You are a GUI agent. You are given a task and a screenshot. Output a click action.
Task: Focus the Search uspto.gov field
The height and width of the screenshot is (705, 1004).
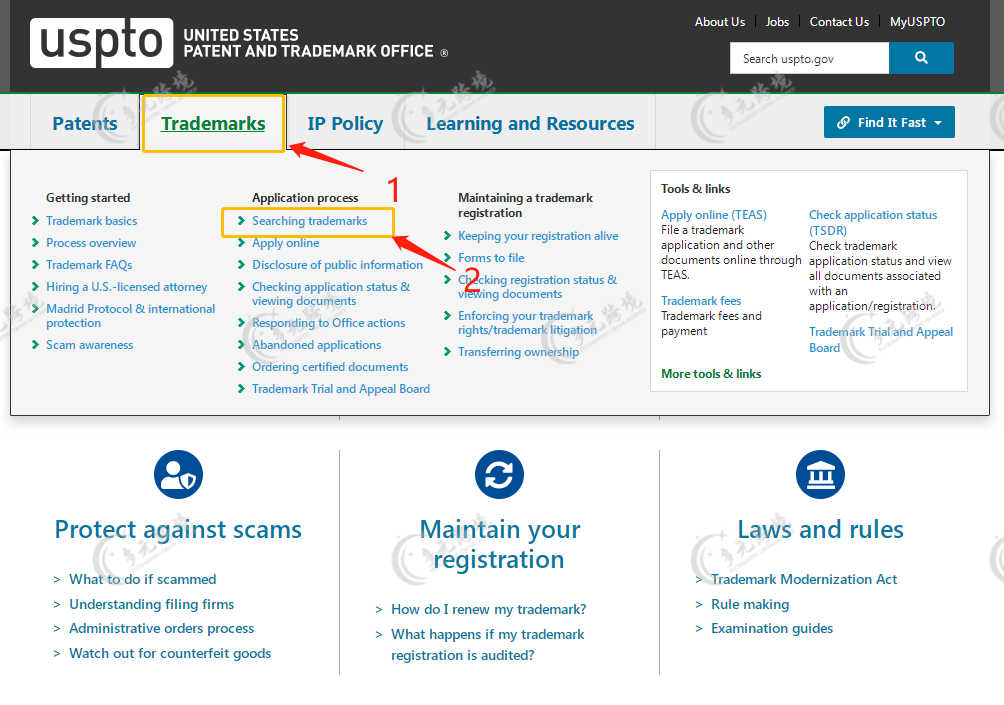point(809,58)
